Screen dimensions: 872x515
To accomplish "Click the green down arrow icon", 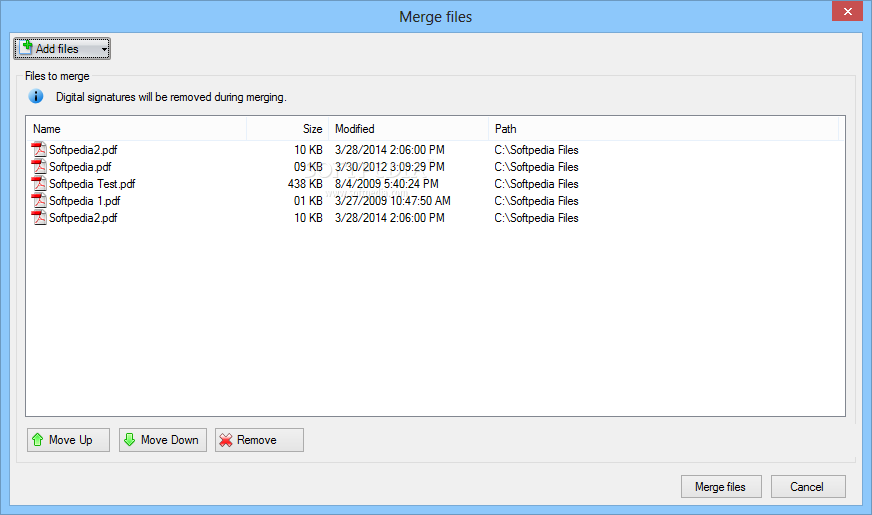I will point(129,440).
